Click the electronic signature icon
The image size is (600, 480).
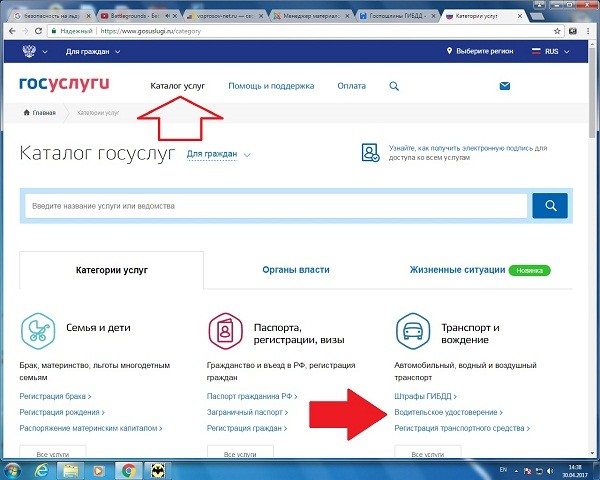(x=370, y=152)
